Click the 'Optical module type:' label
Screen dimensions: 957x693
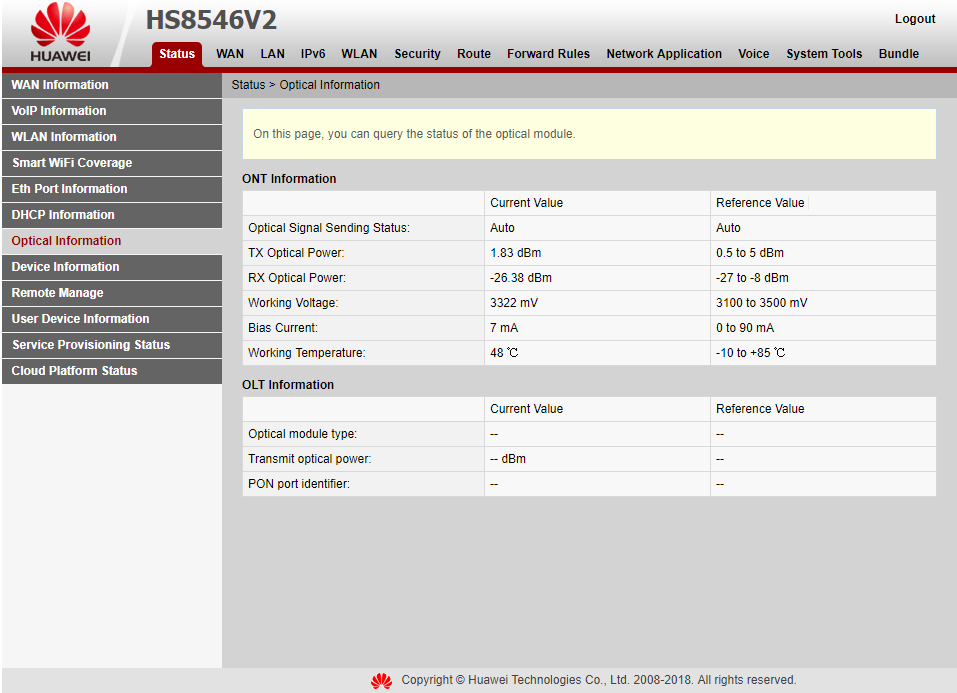(x=302, y=434)
